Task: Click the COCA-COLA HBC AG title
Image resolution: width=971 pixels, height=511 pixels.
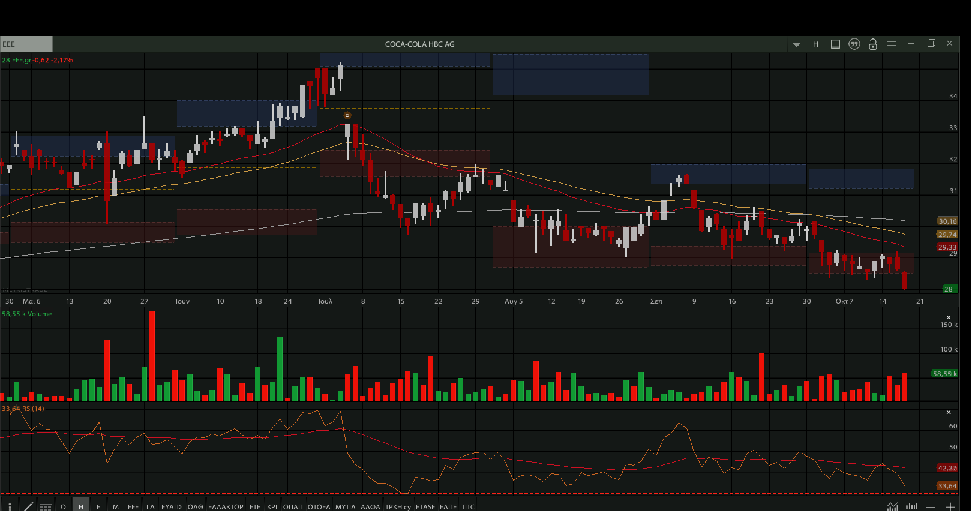Action: (420, 44)
